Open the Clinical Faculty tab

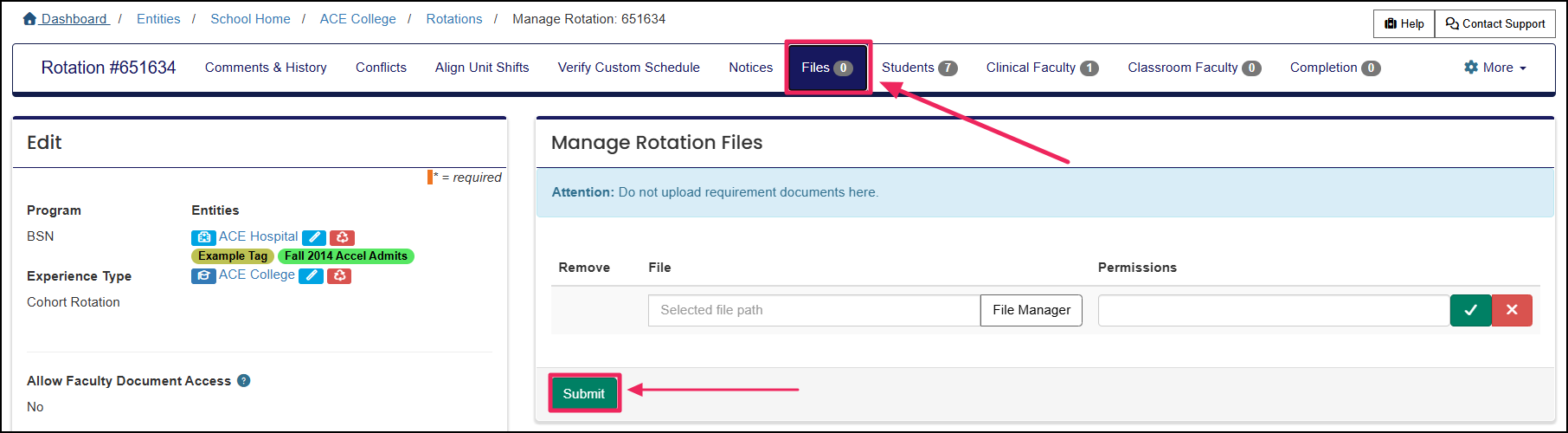click(1043, 68)
